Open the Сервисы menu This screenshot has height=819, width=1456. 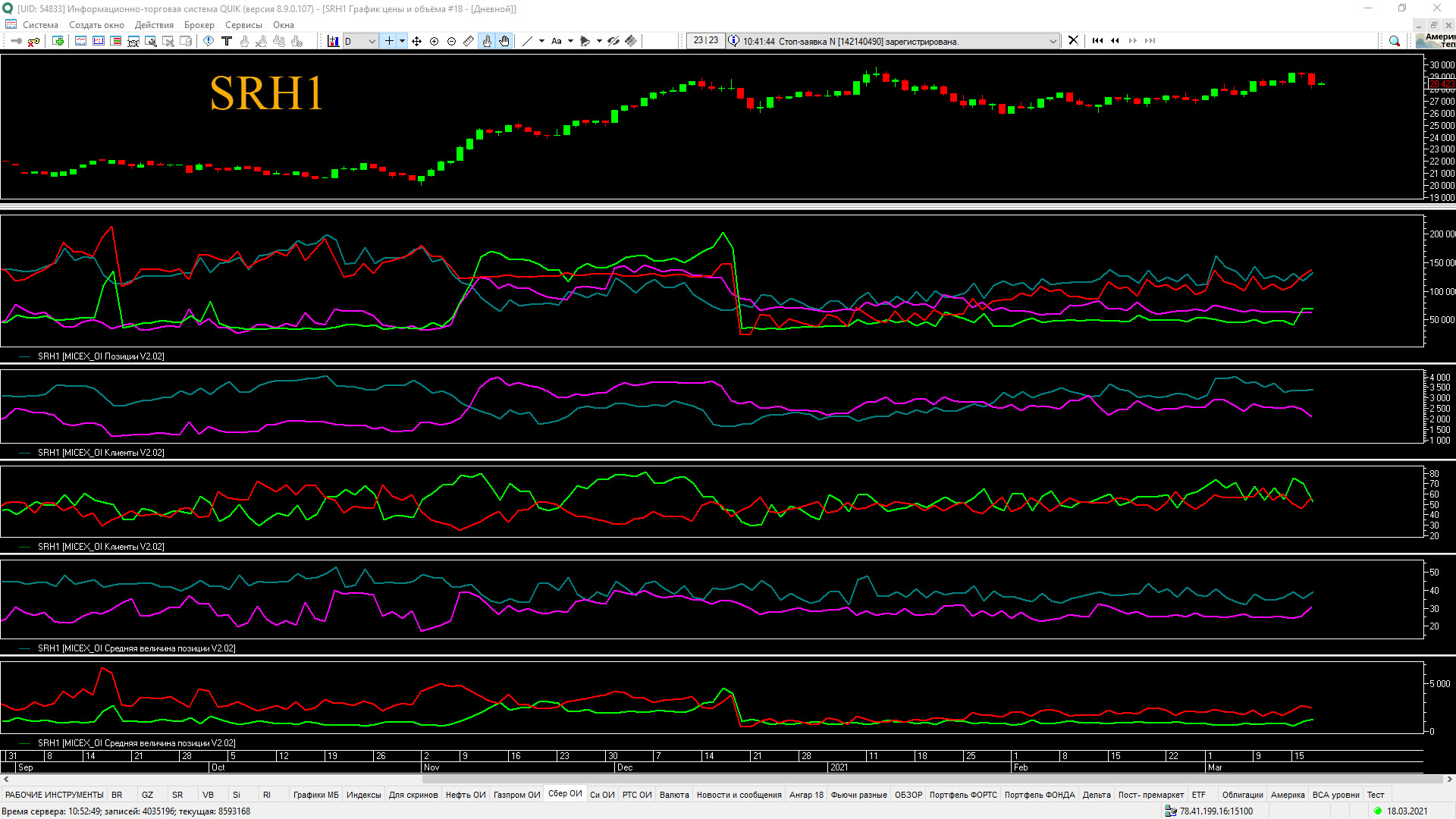243,25
